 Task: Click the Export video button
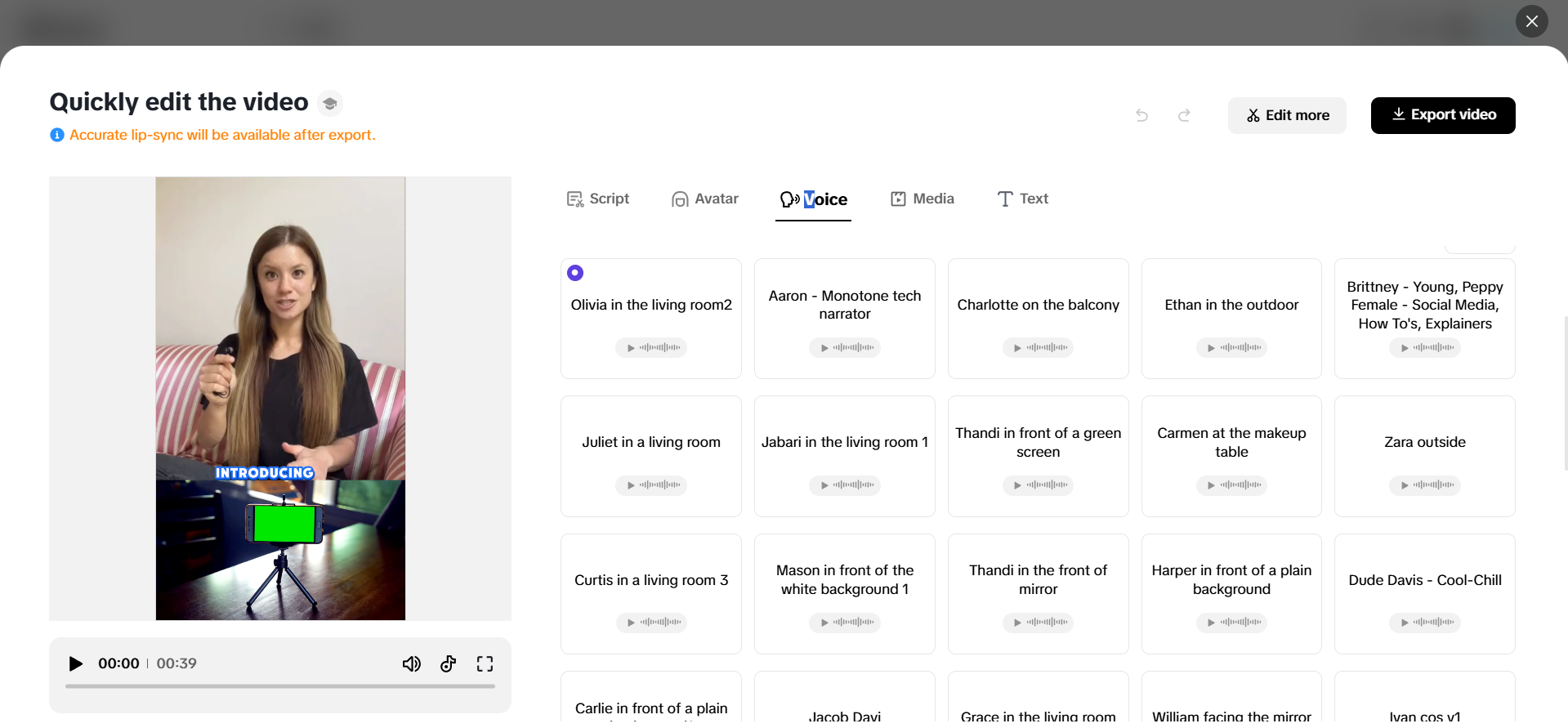[x=1442, y=115]
